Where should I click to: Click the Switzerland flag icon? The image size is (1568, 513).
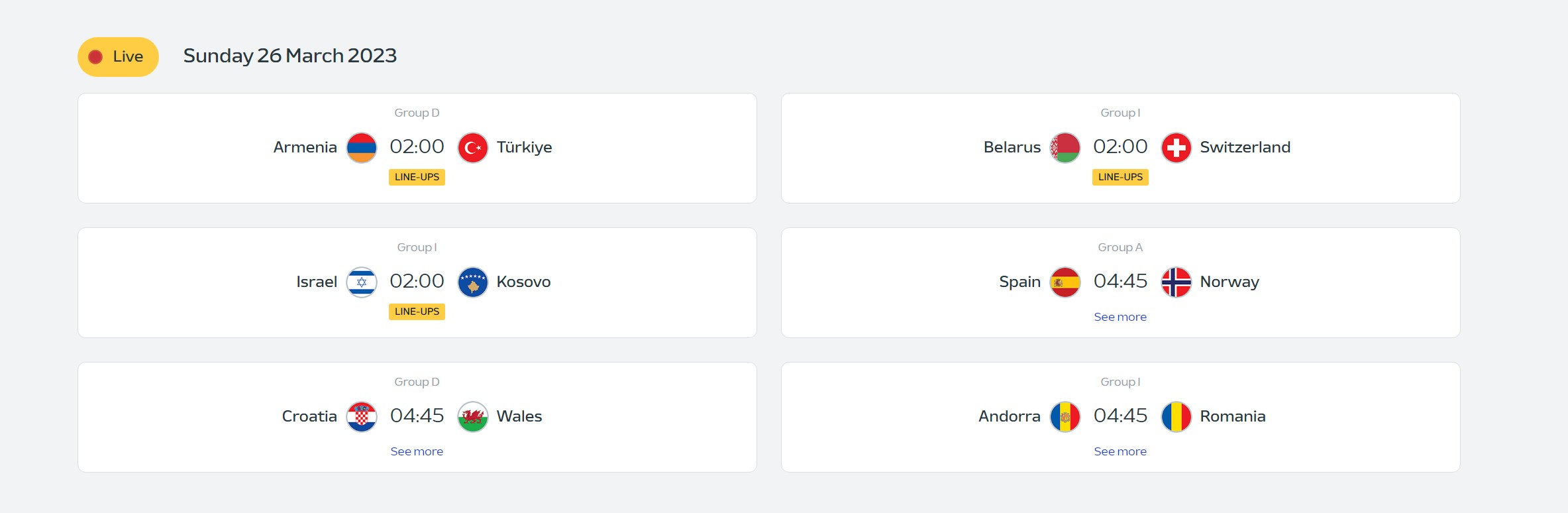(1176, 148)
